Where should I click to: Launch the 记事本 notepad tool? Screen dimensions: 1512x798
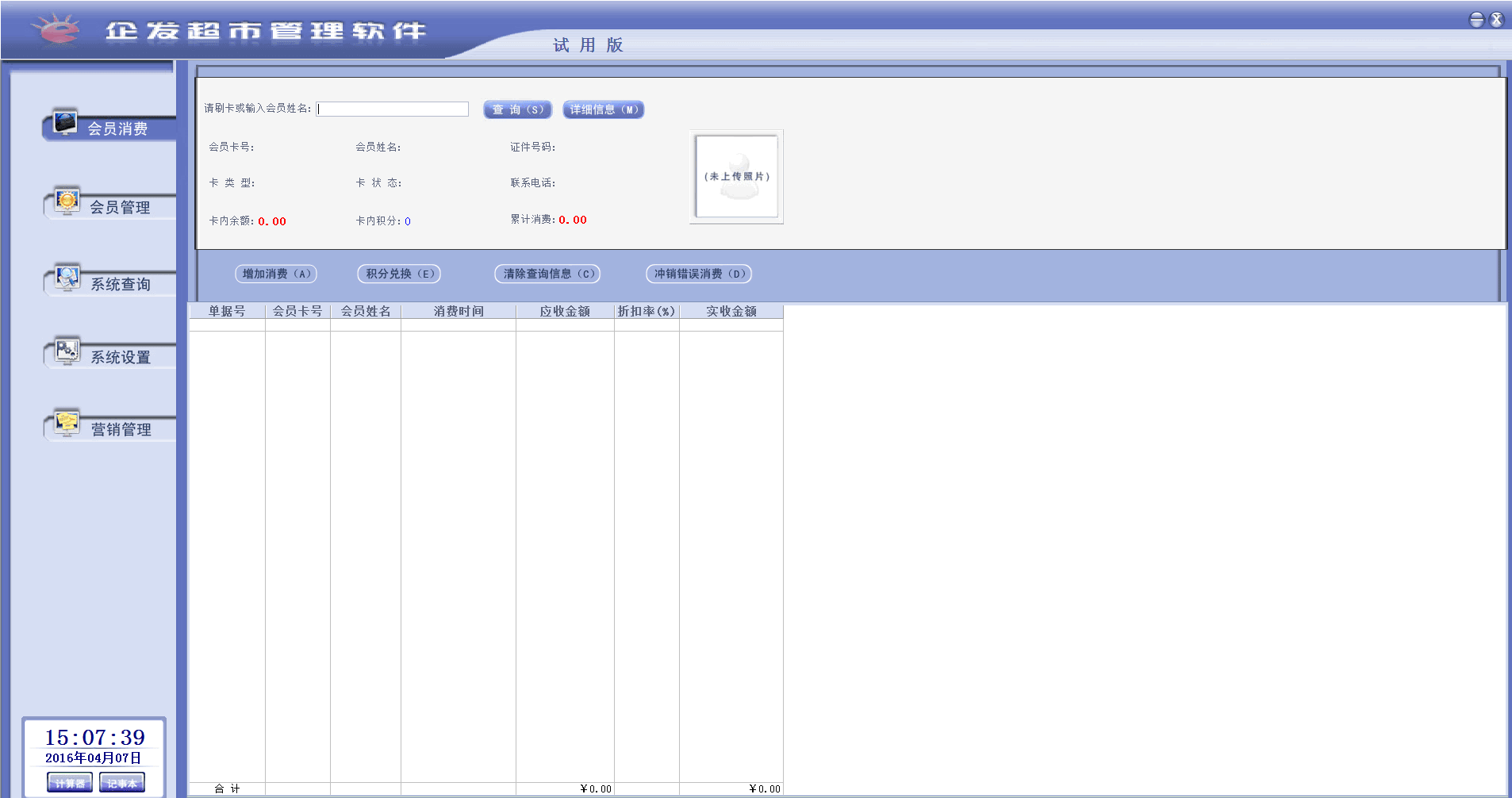coord(121,783)
